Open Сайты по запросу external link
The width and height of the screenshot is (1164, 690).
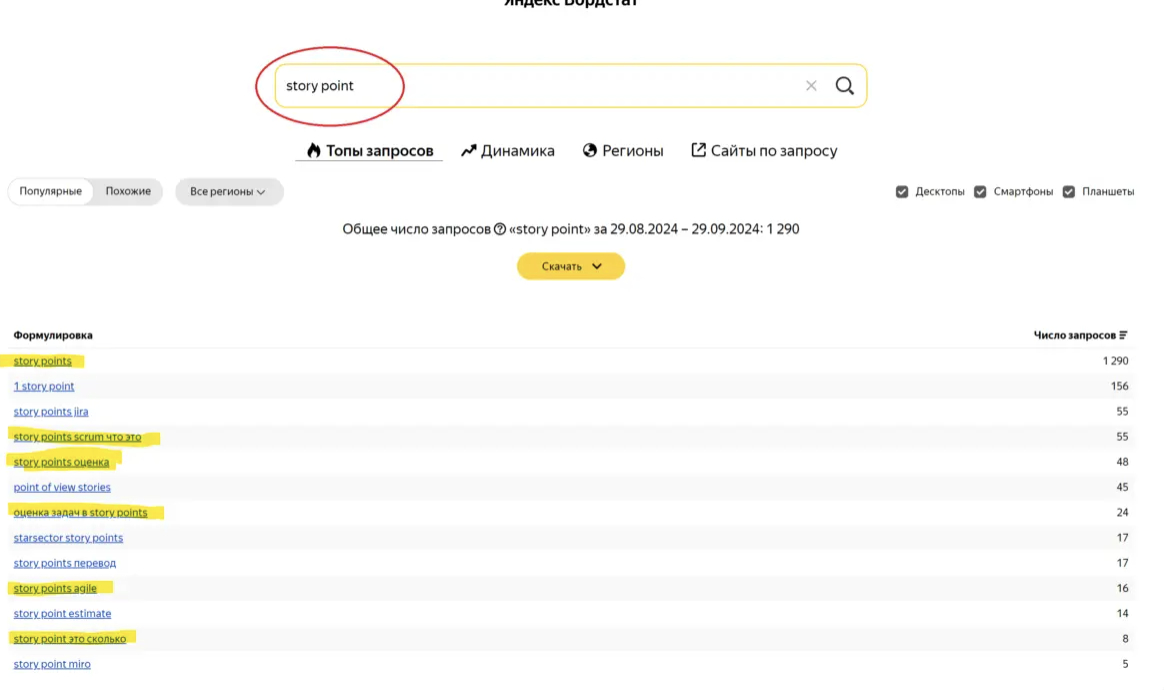[x=764, y=151]
